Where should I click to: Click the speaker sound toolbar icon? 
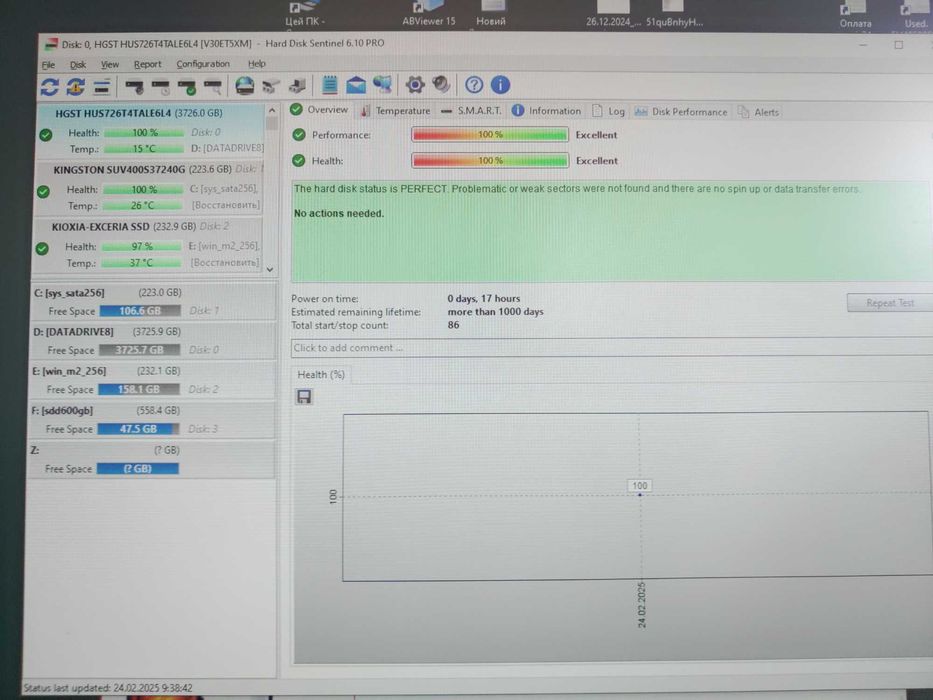[441, 84]
